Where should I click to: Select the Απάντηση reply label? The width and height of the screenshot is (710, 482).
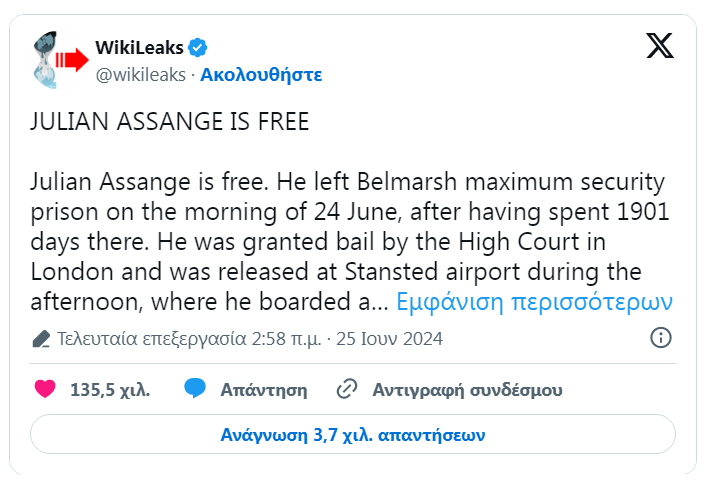click(x=263, y=389)
